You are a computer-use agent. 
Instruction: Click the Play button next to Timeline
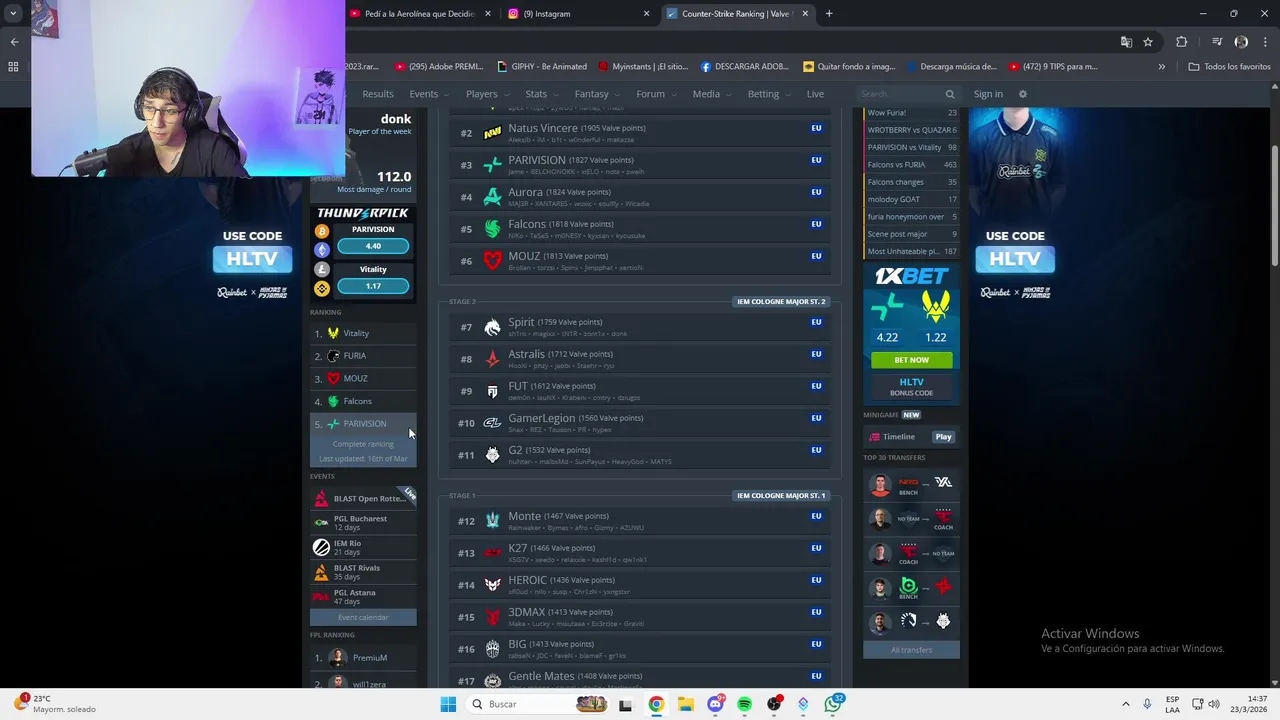click(x=943, y=437)
